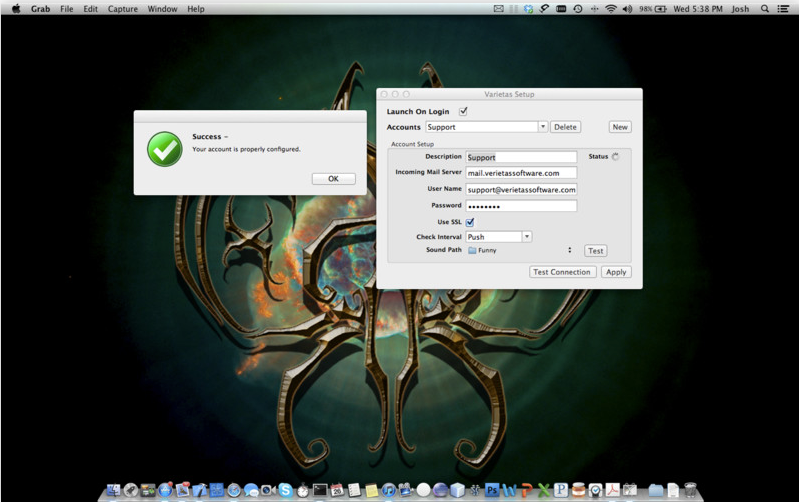Viewport: 799px width, 502px height.
Task: Toggle the Launch On Login checkbox
Action: click(463, 111)
